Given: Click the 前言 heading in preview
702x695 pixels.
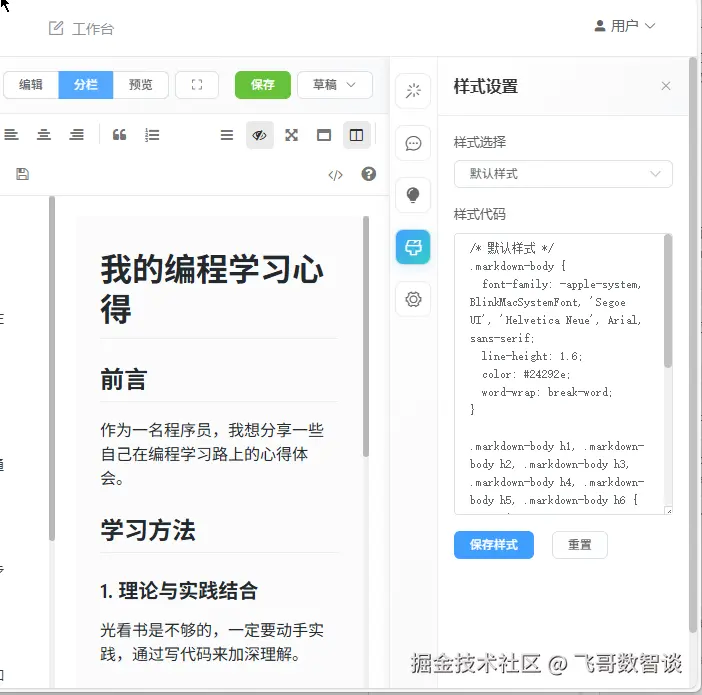Looking at the screenshot, I should click(x=124, y=379).
